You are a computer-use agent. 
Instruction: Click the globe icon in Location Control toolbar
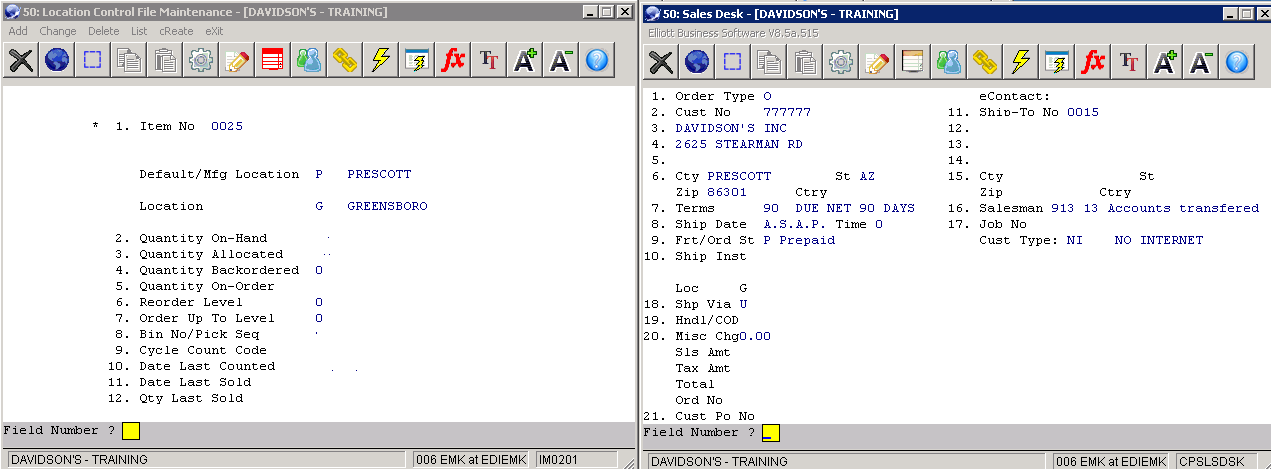point(56,60)
